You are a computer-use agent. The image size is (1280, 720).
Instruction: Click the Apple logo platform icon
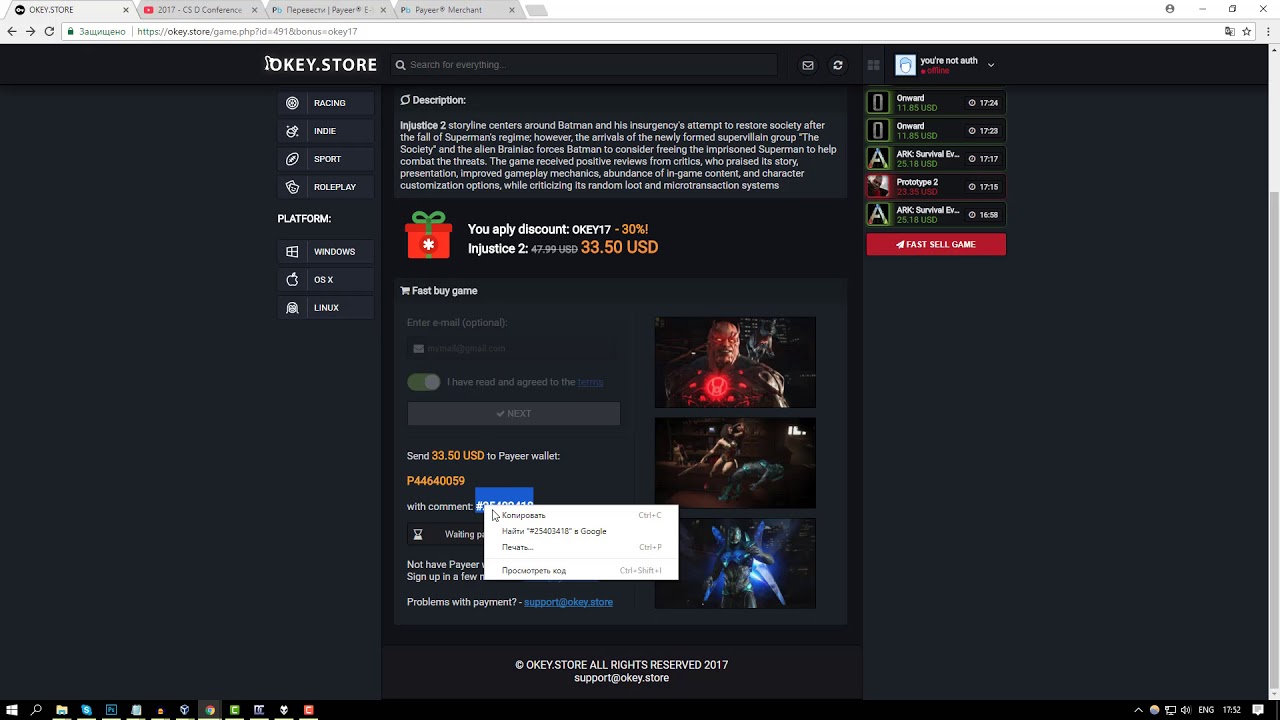[292, 280]
